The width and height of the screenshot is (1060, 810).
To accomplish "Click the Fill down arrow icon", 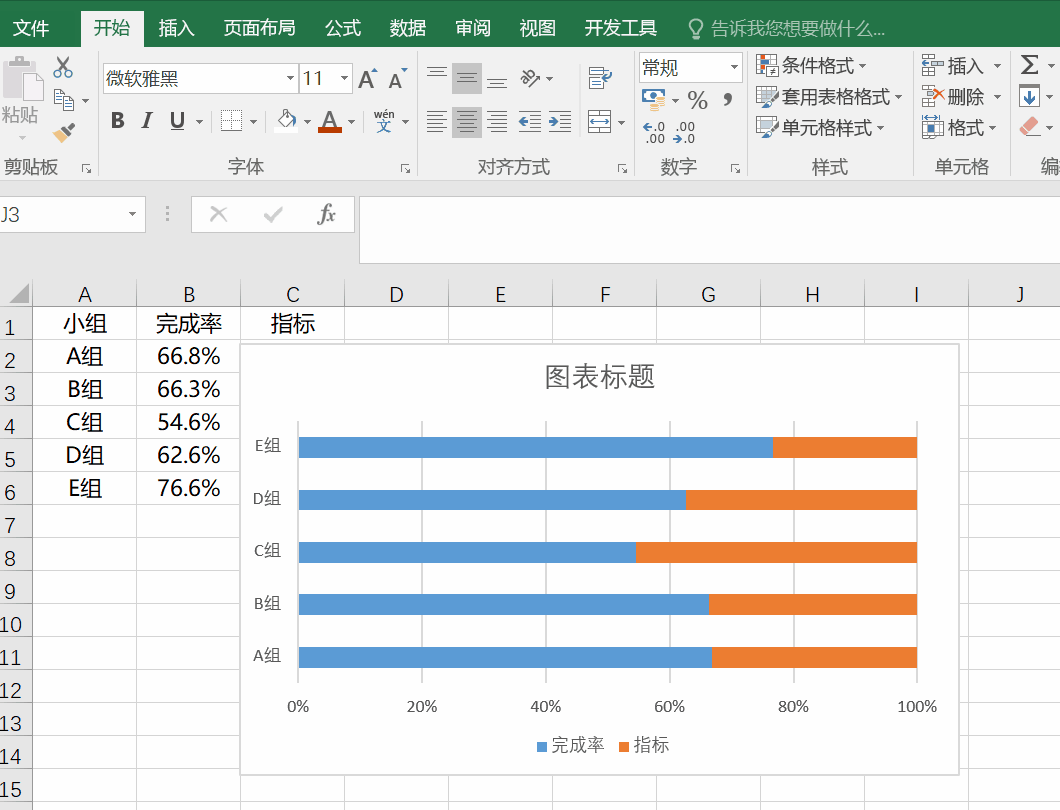I will tap(1029, 97).
